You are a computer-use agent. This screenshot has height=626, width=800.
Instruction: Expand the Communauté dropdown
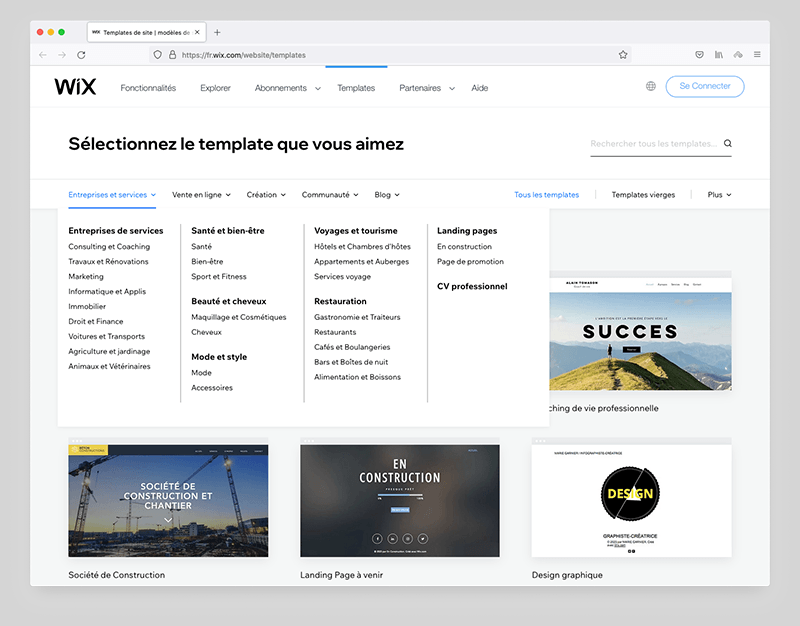coord(330,195)
